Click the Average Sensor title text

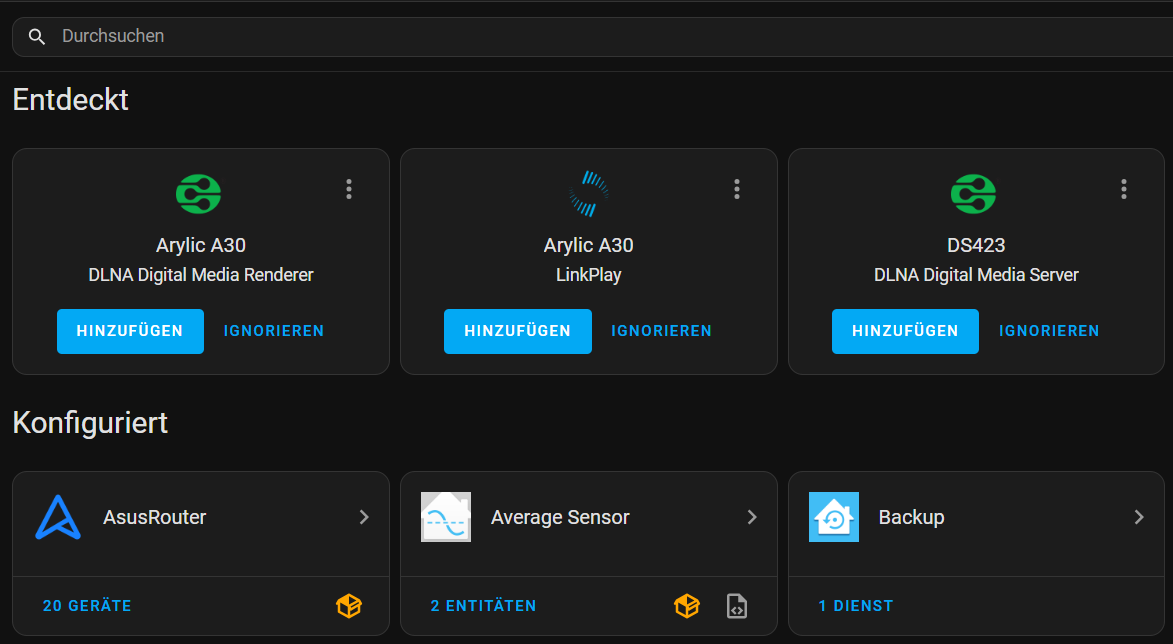click(560, 518)
